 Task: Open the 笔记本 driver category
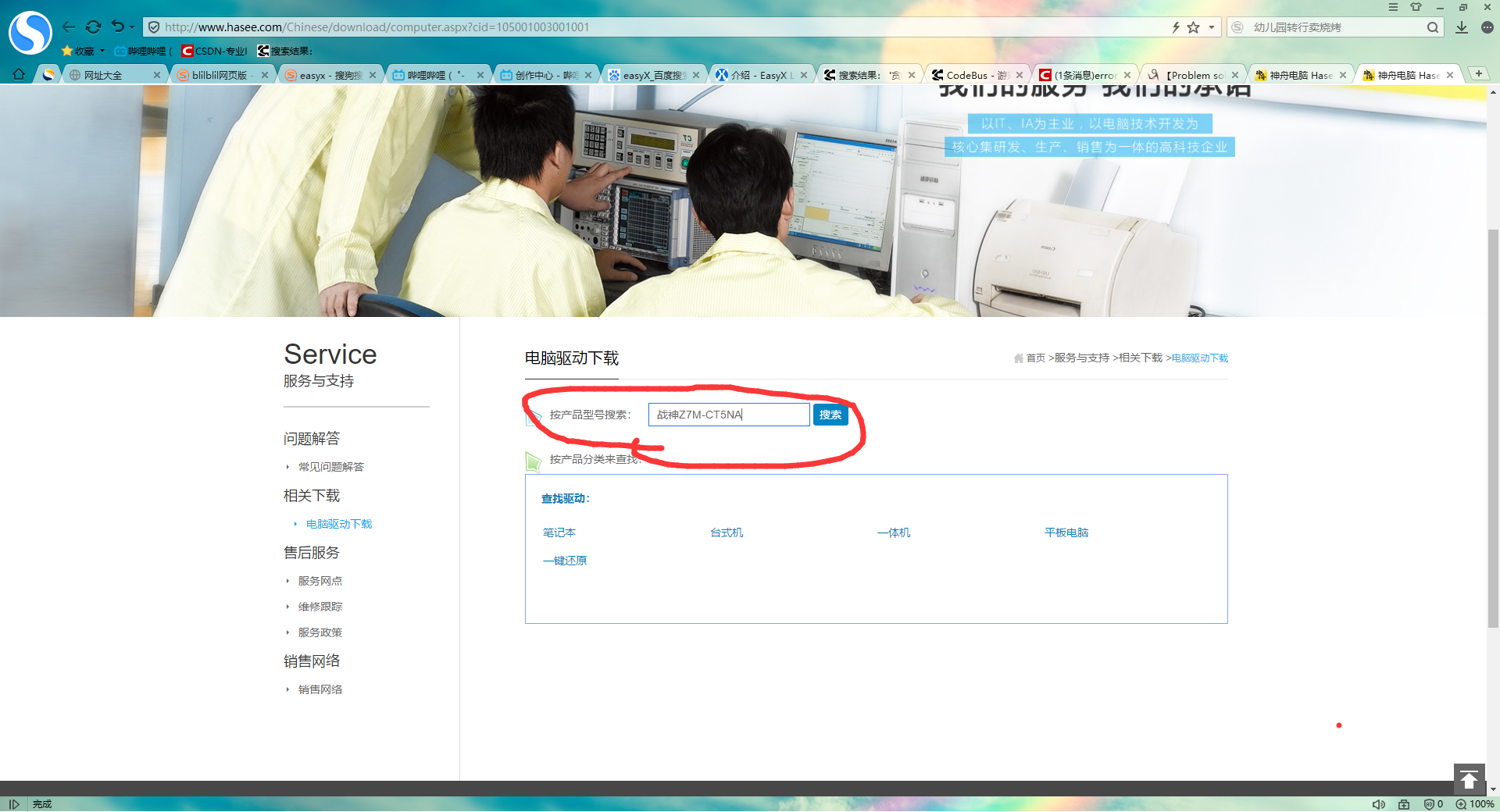559,532
